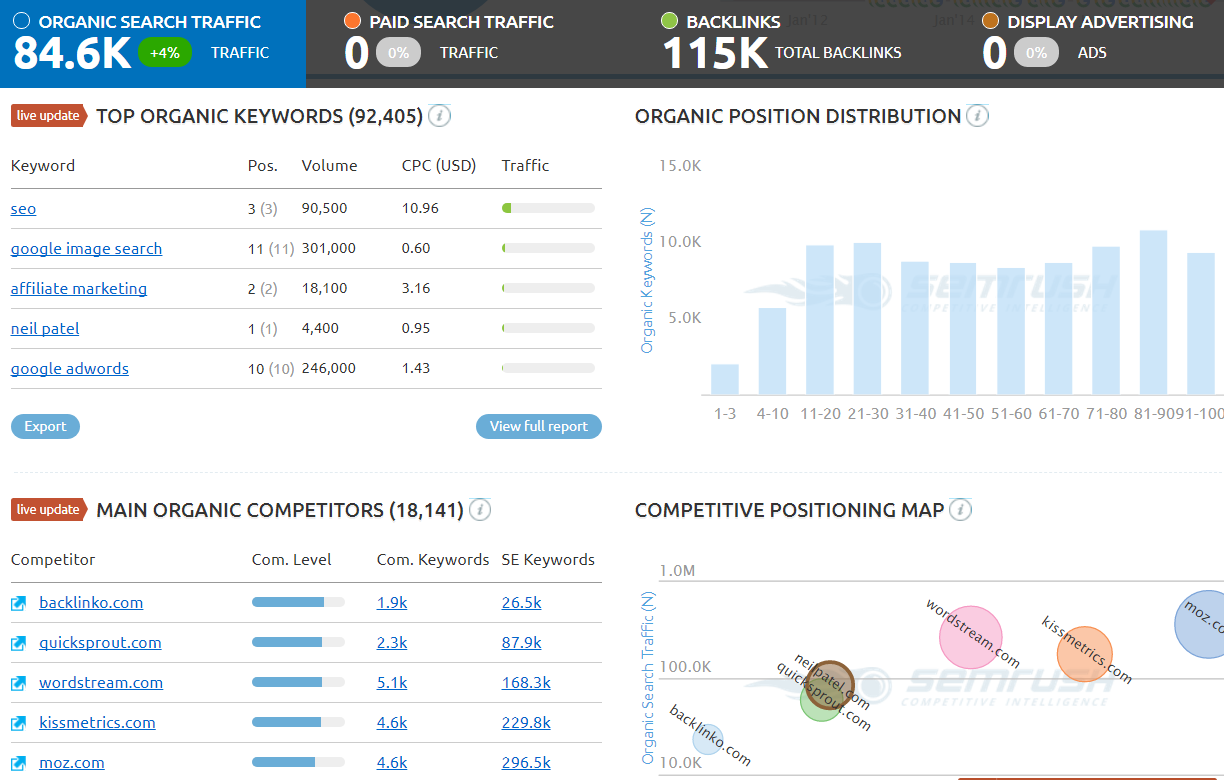Viewport: 1224px width, 780px height.
Task: Click the traffic bar for 'seo'
Action: tap(548, 208)
